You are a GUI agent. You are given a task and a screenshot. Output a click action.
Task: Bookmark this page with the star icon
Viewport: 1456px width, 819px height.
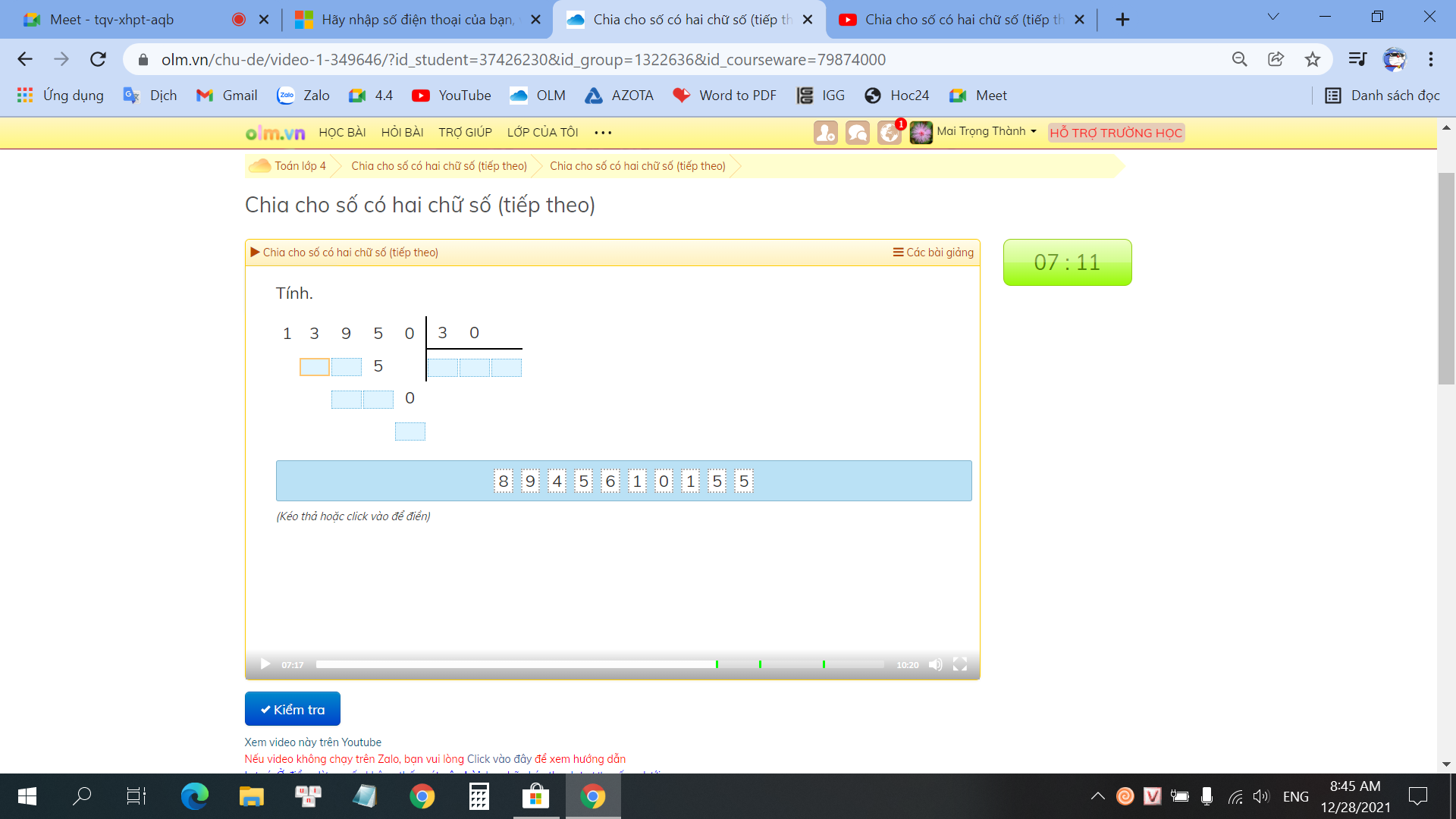pyautogui.click(x=1313, y=59)
